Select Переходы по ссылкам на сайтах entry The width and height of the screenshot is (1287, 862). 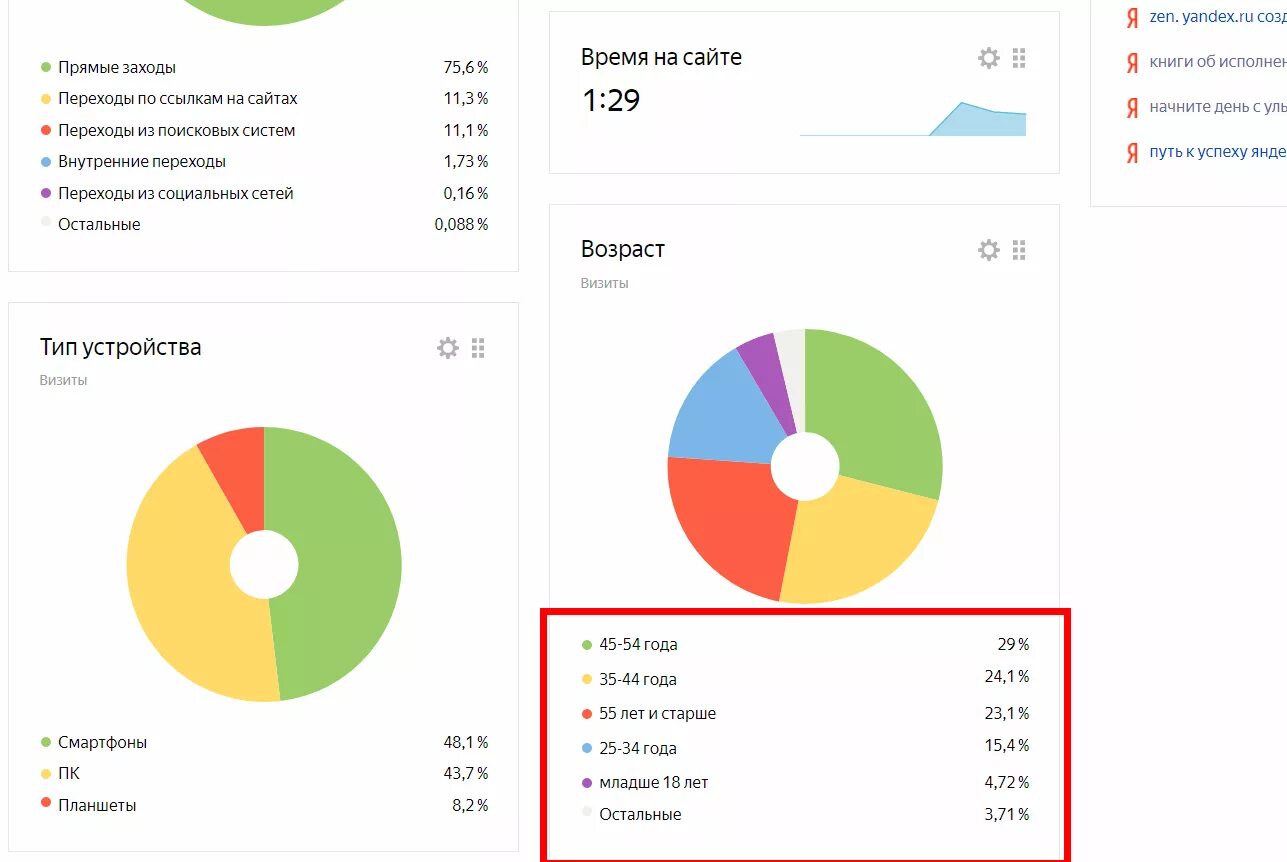tap(178, 99)
